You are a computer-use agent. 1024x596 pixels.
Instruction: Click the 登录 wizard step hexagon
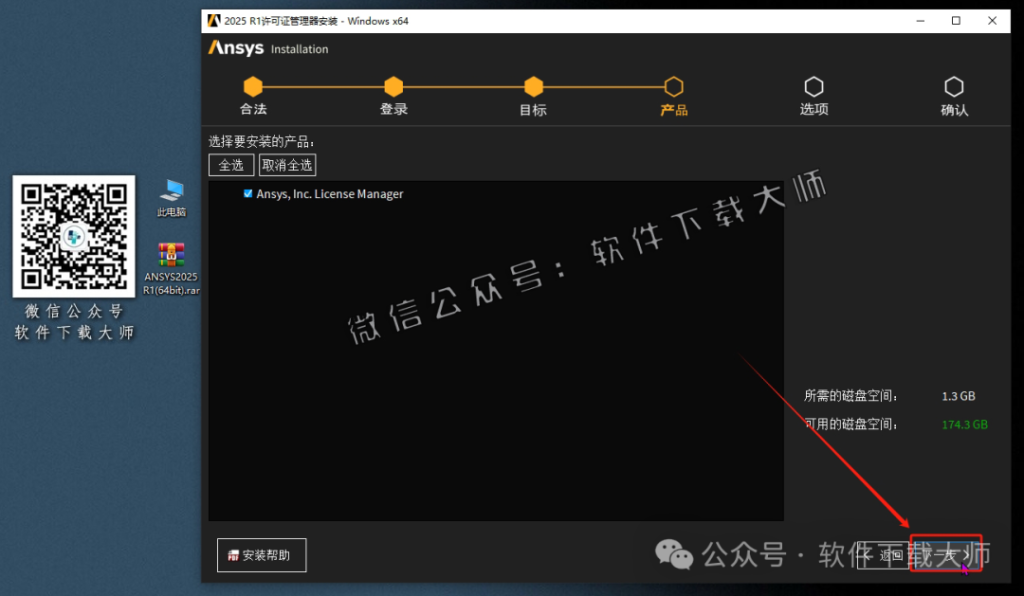tap(393, 87)
